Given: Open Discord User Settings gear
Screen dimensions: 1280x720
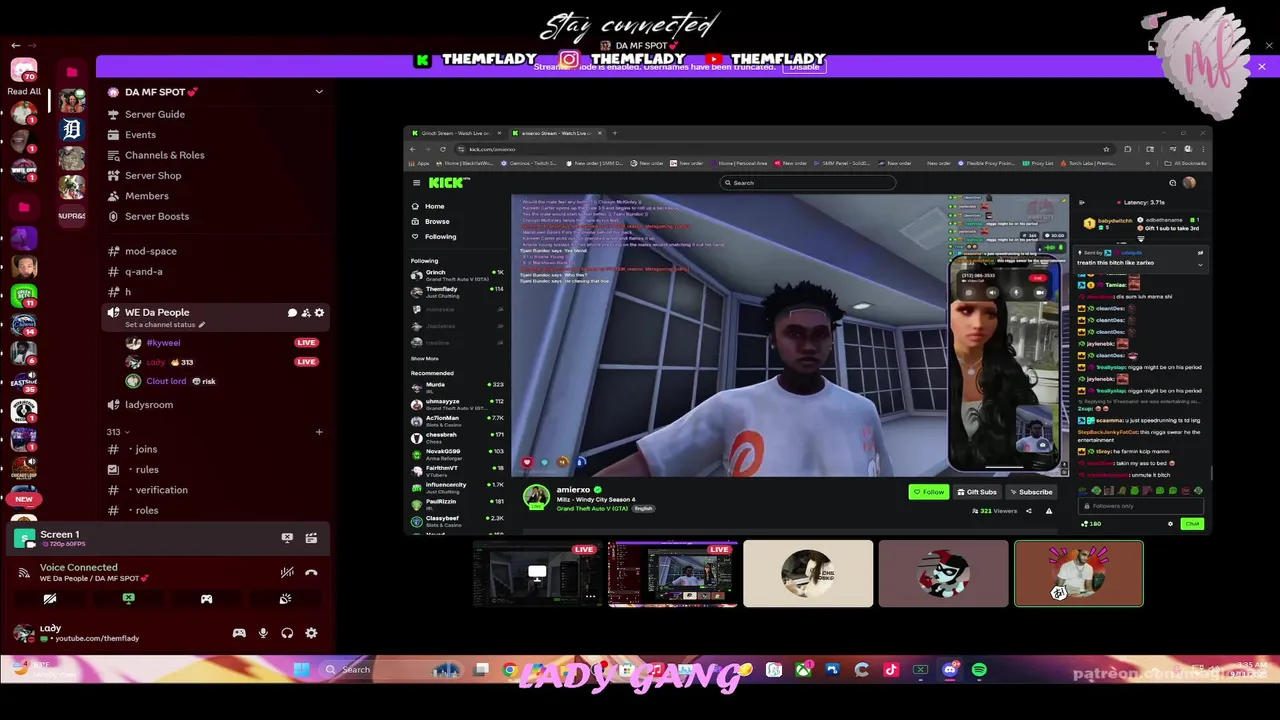Looking at the screenshot, I should tap(311, 633).
